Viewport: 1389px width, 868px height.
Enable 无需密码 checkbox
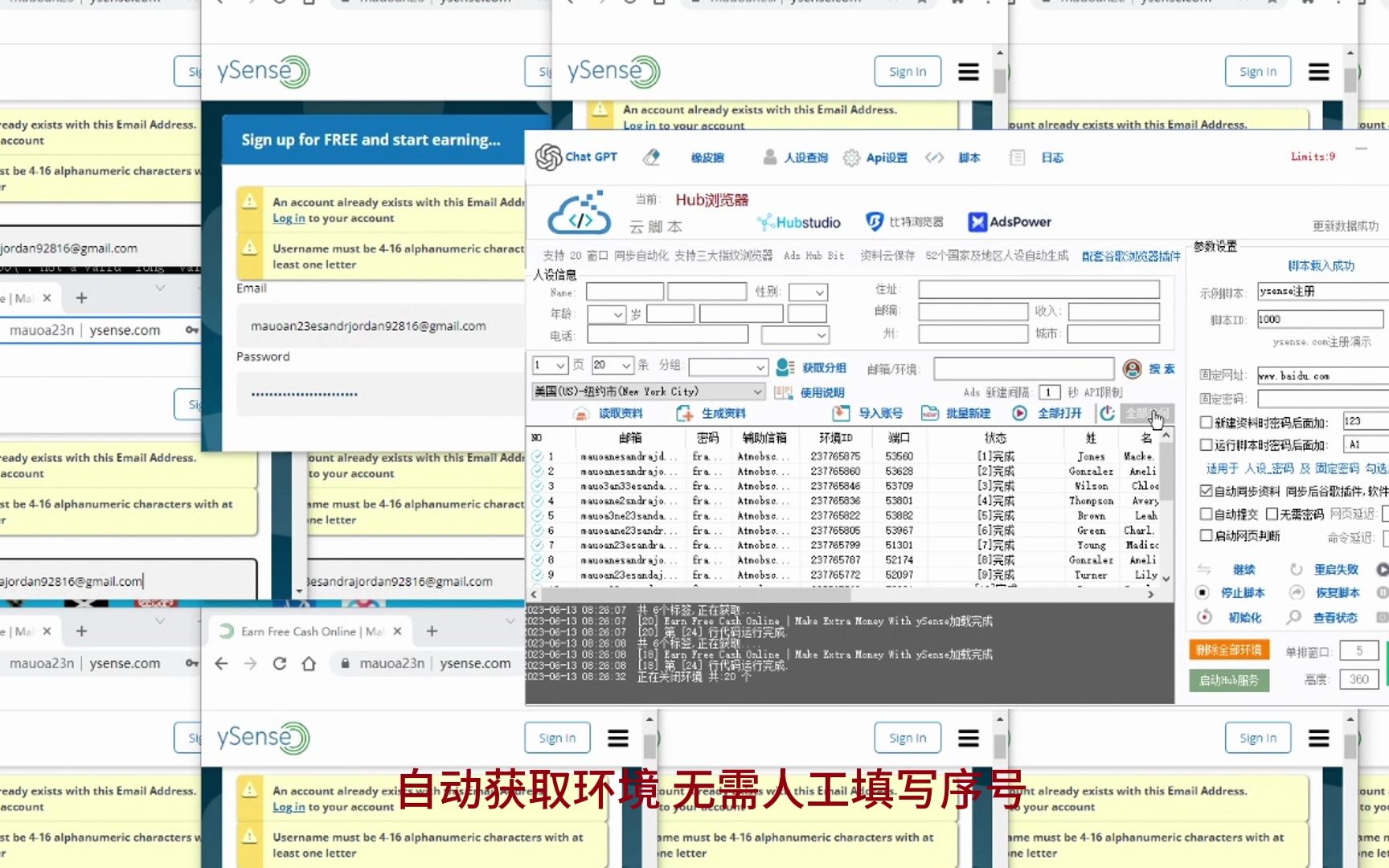(1272, 514)
